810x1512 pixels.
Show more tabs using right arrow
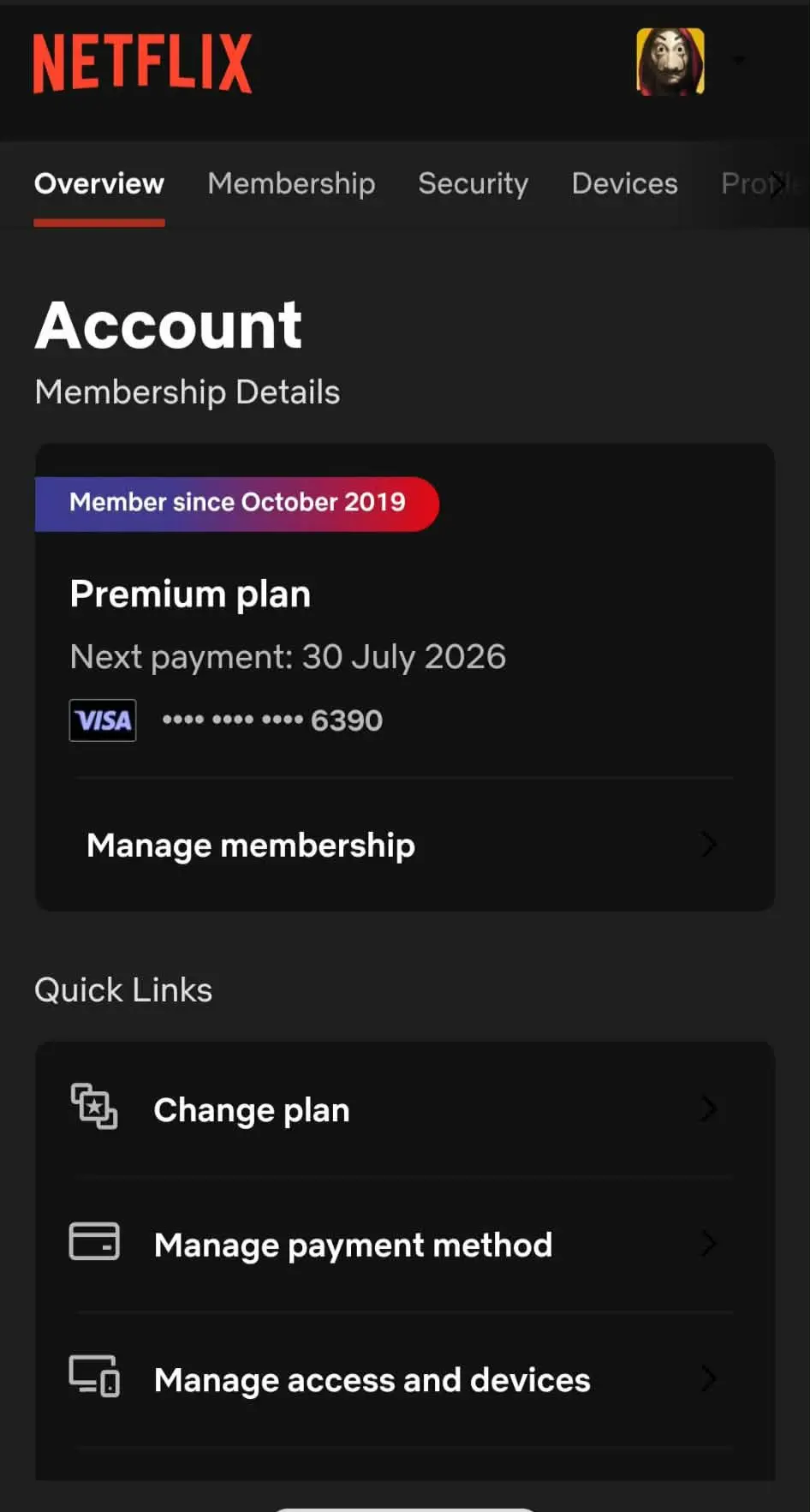777,184
